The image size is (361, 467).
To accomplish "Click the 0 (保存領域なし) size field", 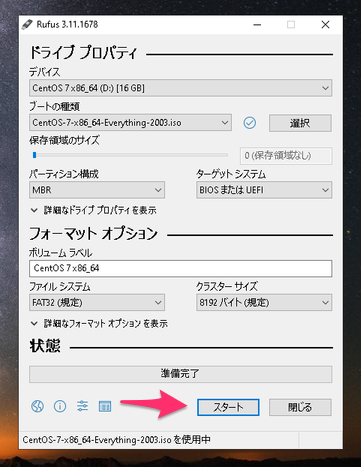I will tap(286, 156).
